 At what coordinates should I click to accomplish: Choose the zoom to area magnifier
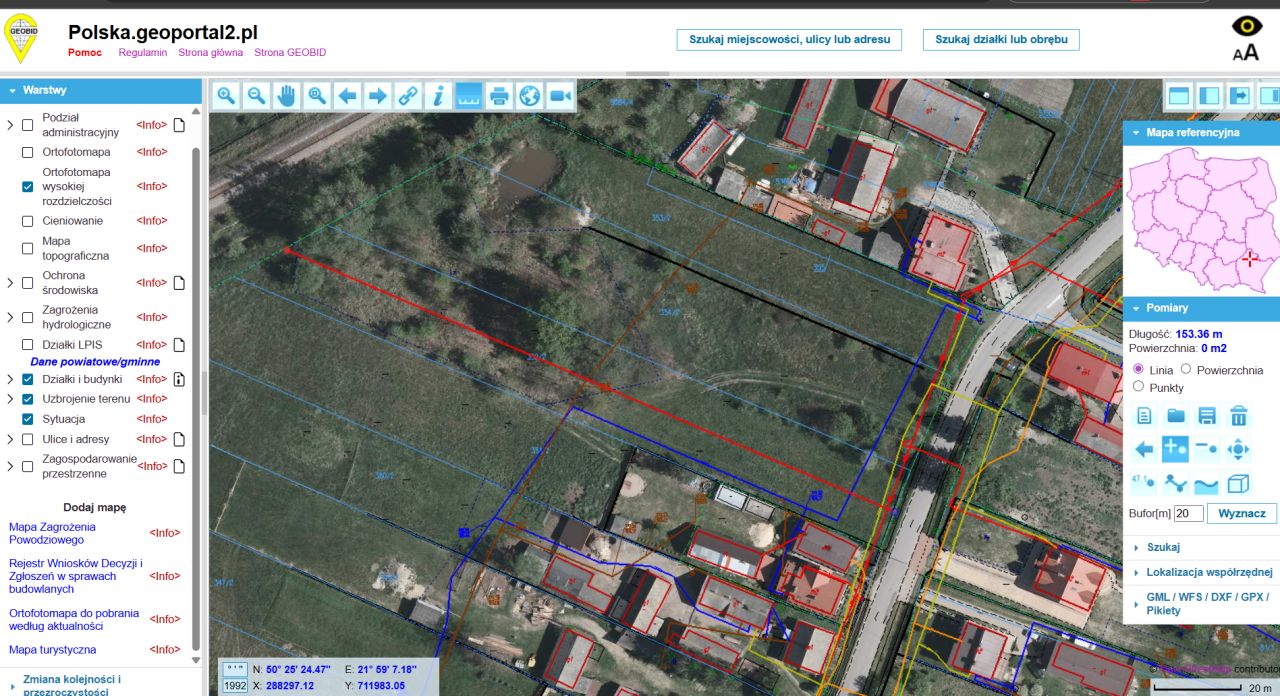(317, 96)
